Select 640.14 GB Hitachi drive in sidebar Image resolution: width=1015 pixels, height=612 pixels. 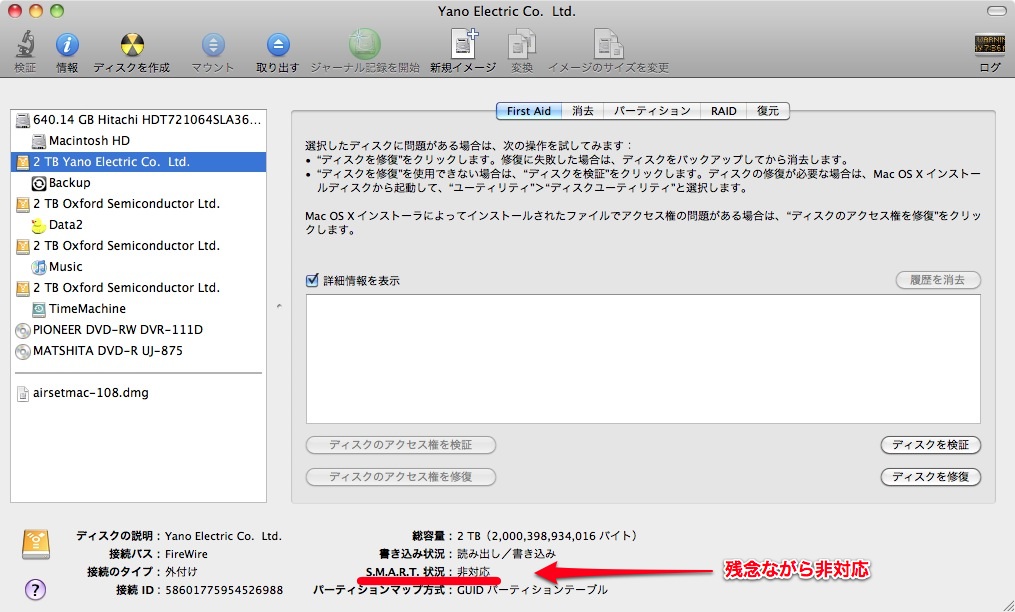tap(139, 120)
